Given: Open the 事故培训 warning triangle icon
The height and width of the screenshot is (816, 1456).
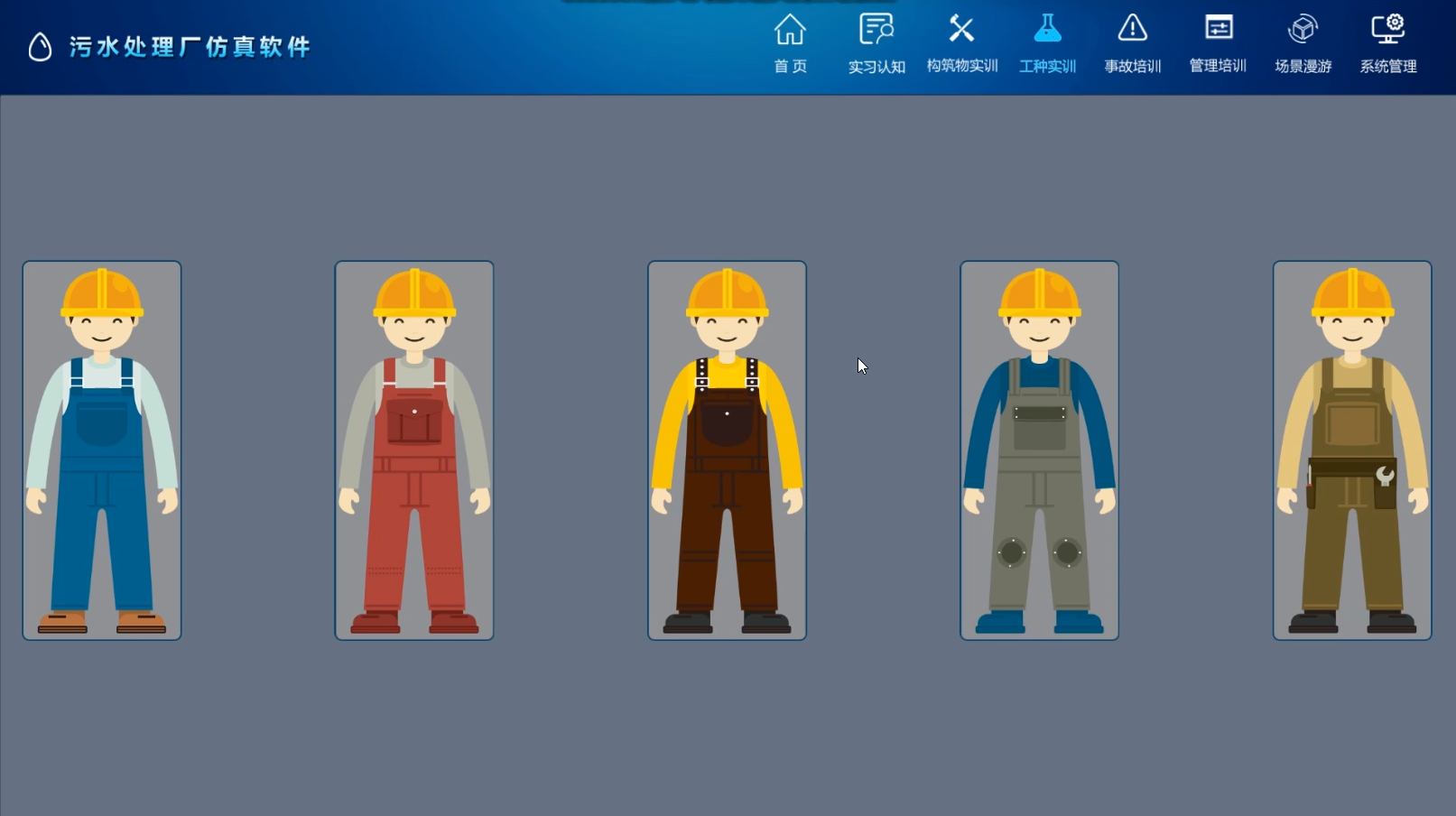Looking at the screenshot, I should (1132, 30).
